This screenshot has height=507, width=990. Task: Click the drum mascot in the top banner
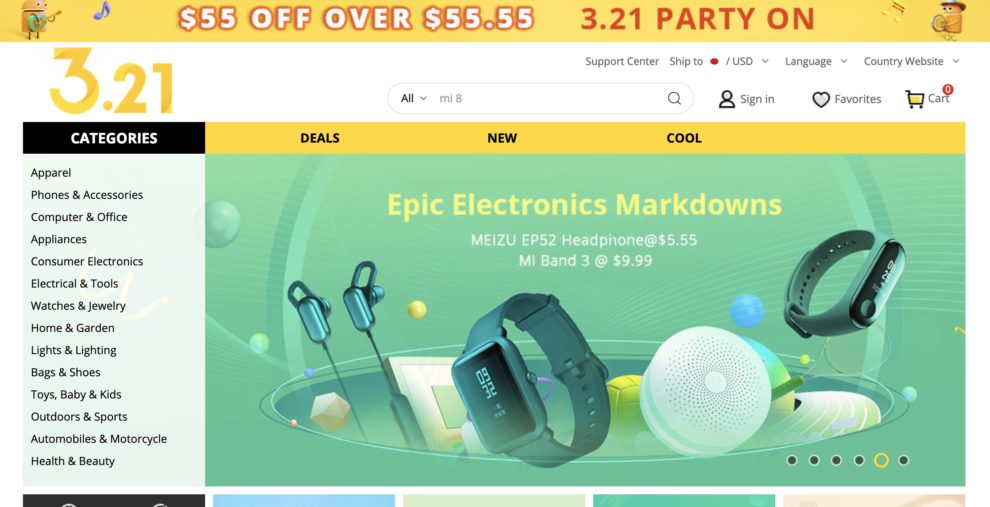point(950,20)
